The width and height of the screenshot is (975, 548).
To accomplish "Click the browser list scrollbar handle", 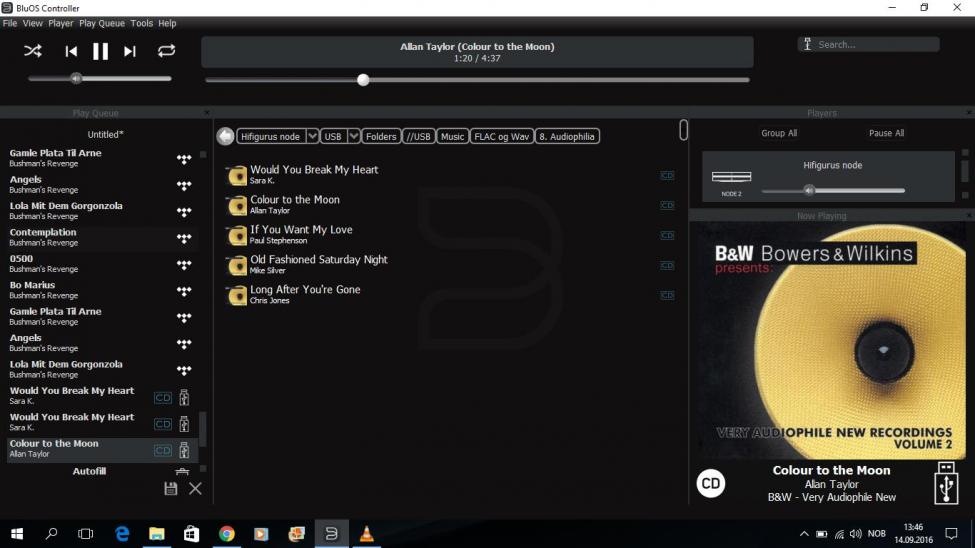I will pos(683,130).
